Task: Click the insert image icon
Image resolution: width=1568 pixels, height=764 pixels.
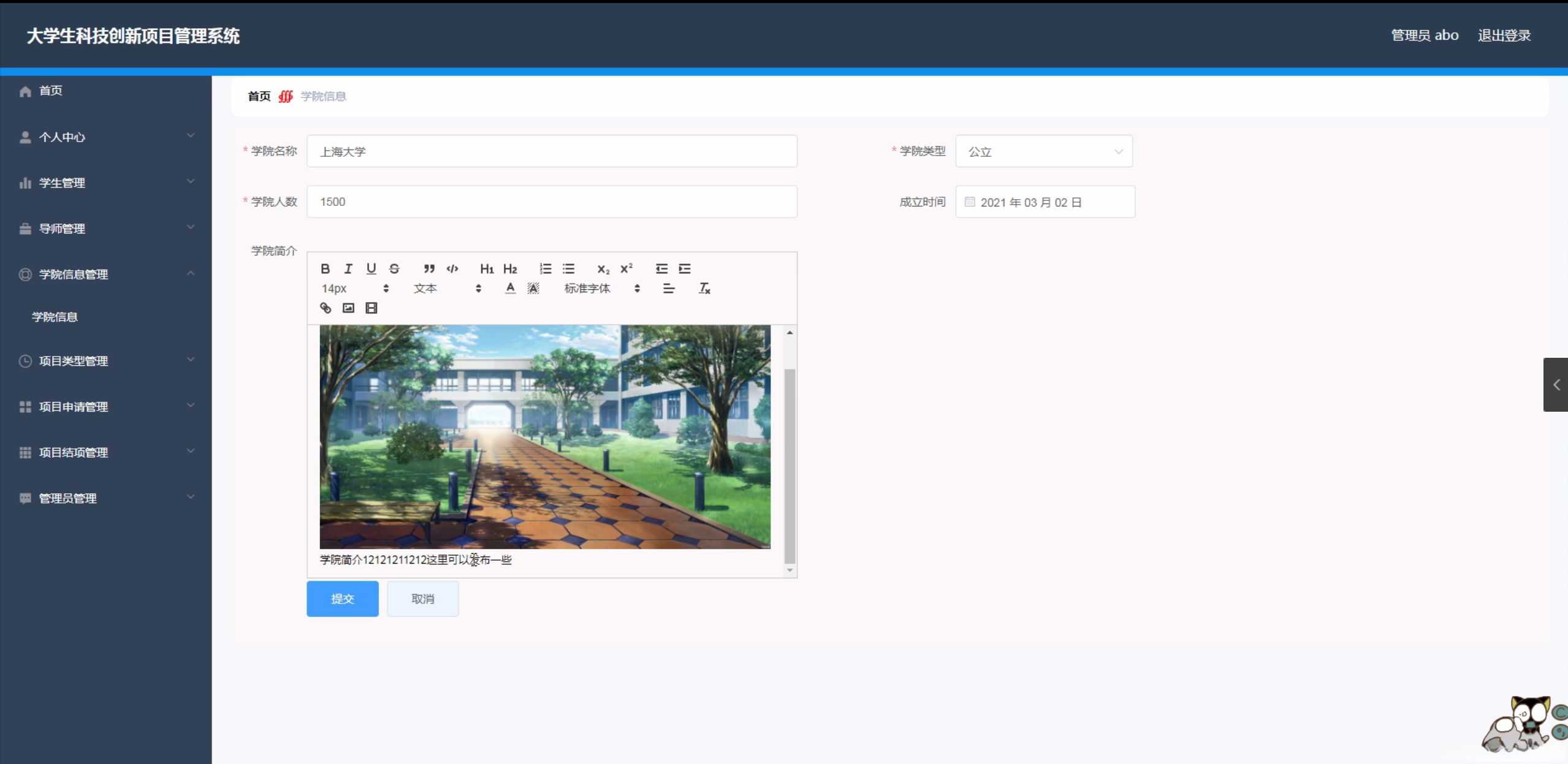Action: point(348,308)
